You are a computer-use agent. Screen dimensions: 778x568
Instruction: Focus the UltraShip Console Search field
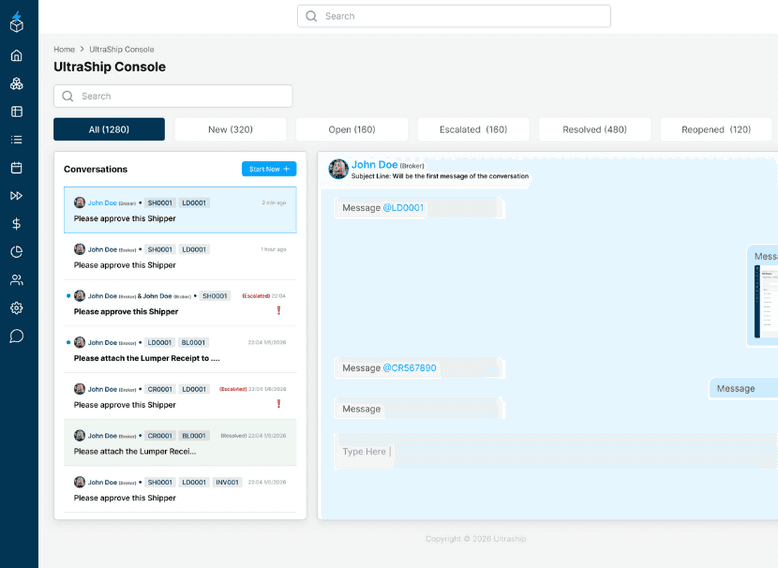[173, 96]
